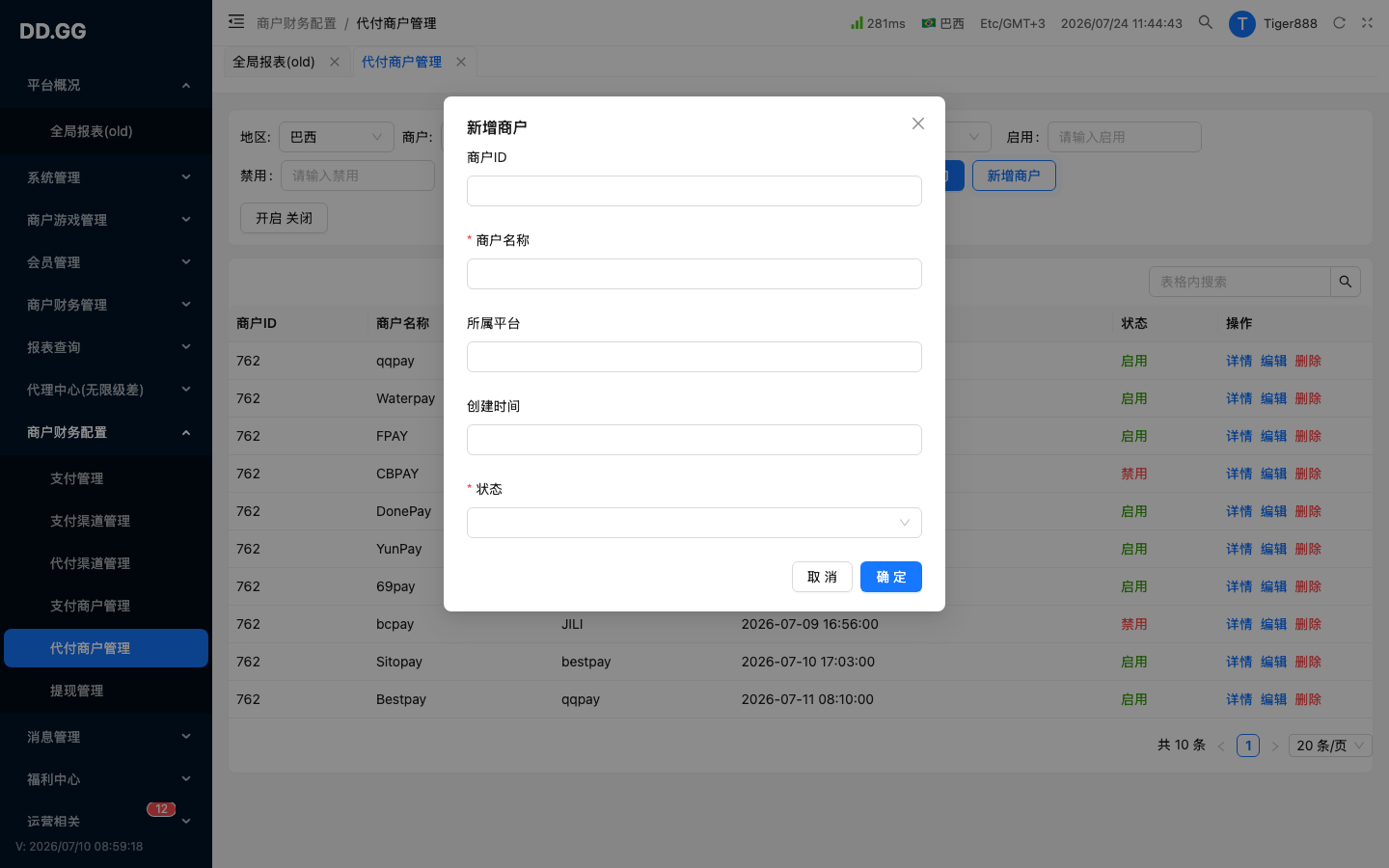Image resolution: width=1389 pixels, height=868 pixels.
Task: Click the Brazil flag region indicator
Action: [x=942, y=23]
